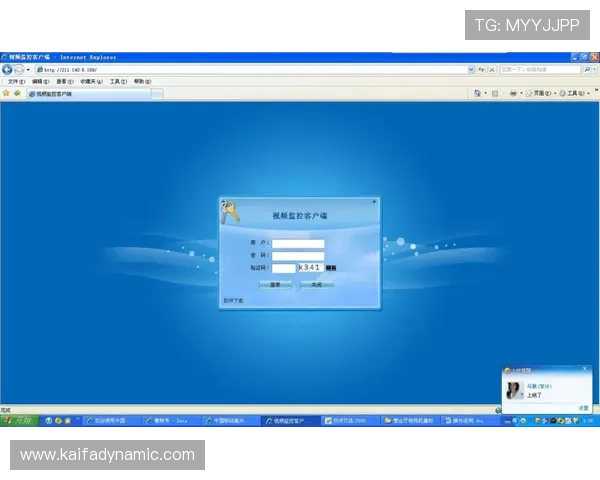
Task: Click the search magnifier icon
Action: [586, 70]
